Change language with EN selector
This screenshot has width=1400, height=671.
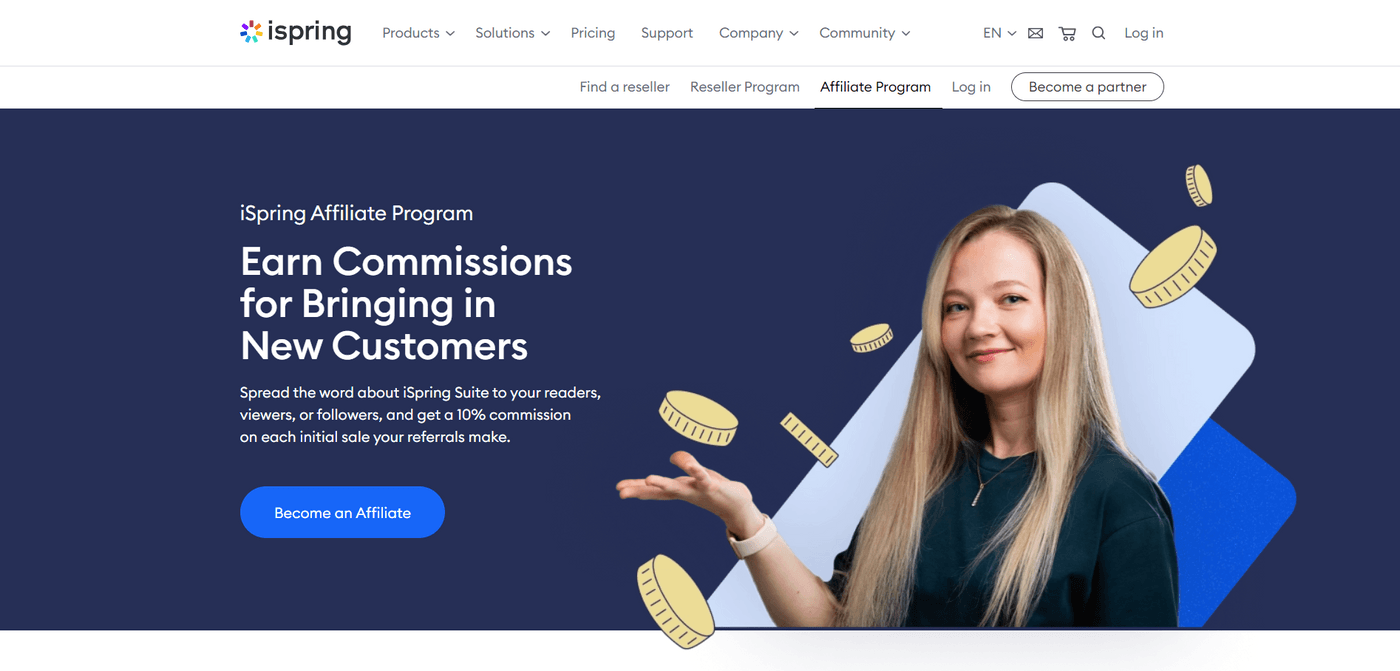click(x=999, y=33)
